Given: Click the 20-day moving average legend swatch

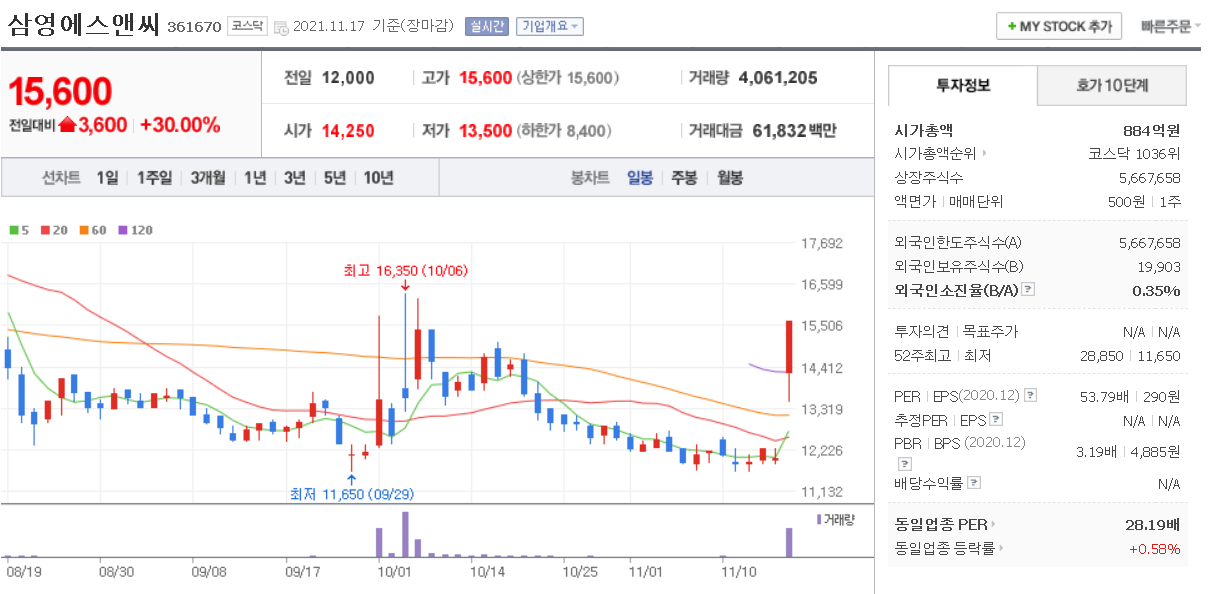Looking at the screenshot, I should (46, 230).
